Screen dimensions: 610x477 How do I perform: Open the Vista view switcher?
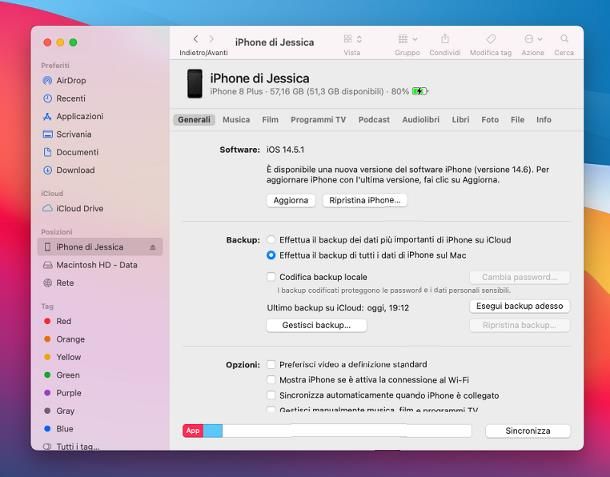coord(352,39)
